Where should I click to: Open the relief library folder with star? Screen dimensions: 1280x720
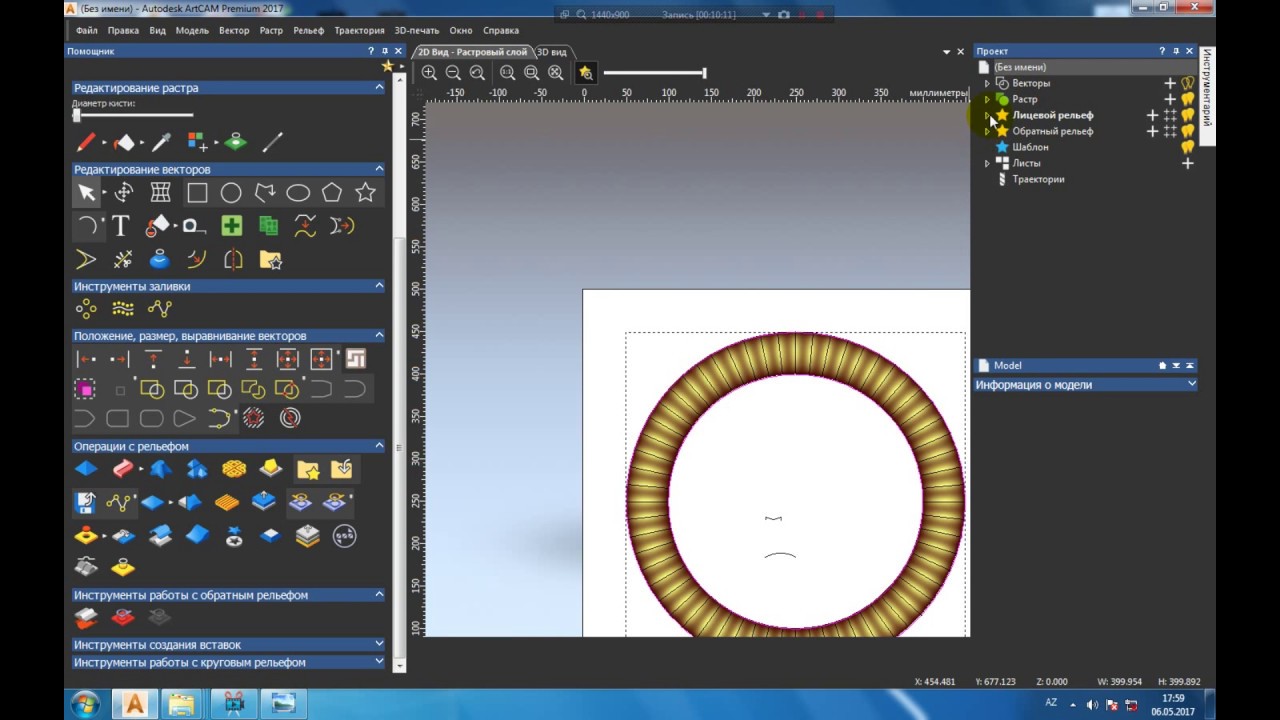(x=308, y=468)
